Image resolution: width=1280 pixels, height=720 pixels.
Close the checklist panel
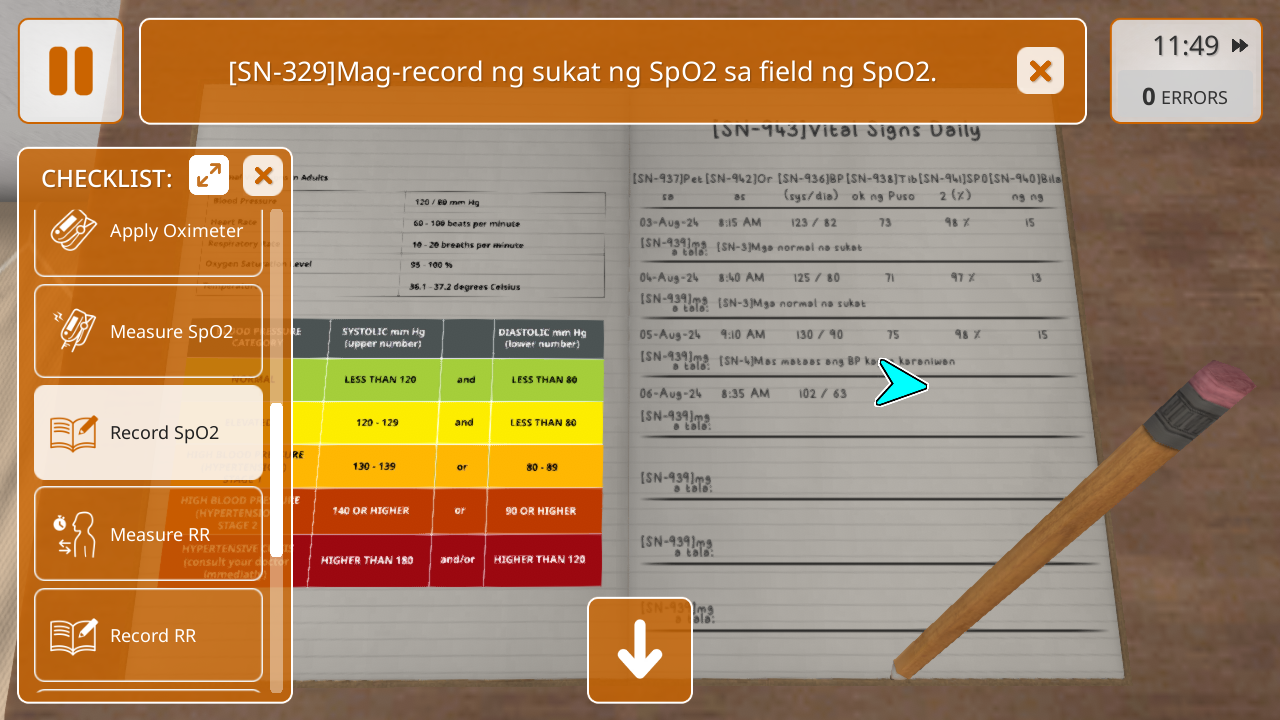pos(263,176)
